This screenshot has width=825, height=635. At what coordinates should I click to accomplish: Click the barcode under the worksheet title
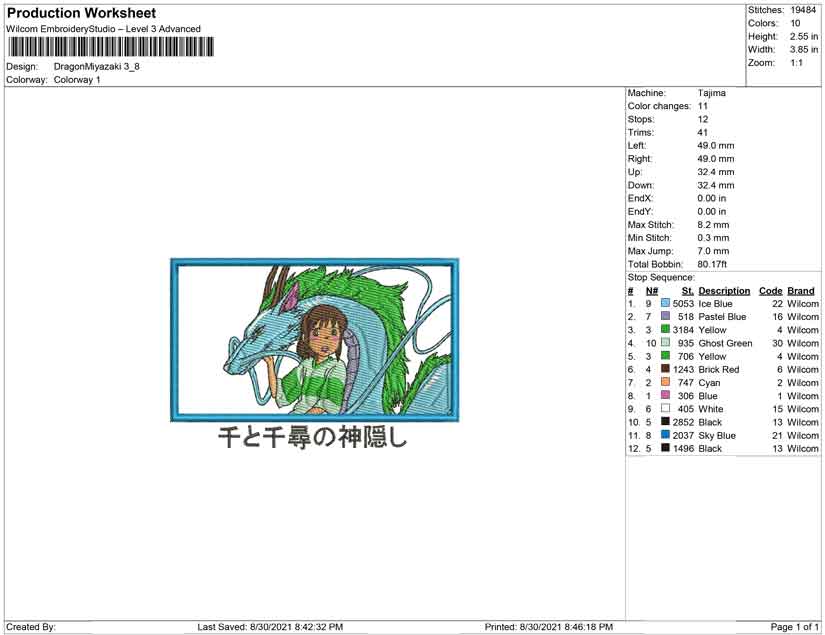click(x=111, y=47)
